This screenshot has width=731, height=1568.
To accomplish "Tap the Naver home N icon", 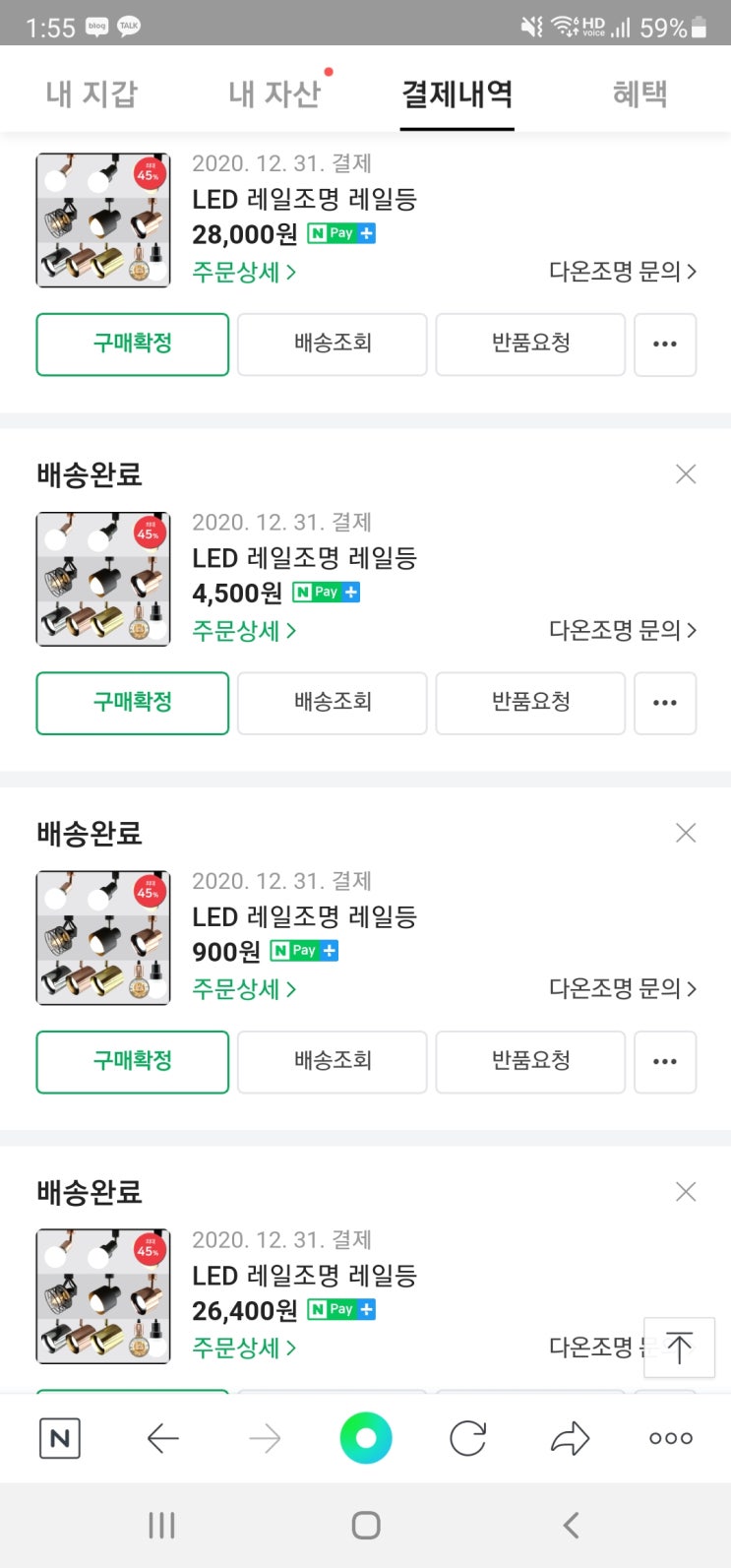I will pyautogui.click(x=59, y=1439).
